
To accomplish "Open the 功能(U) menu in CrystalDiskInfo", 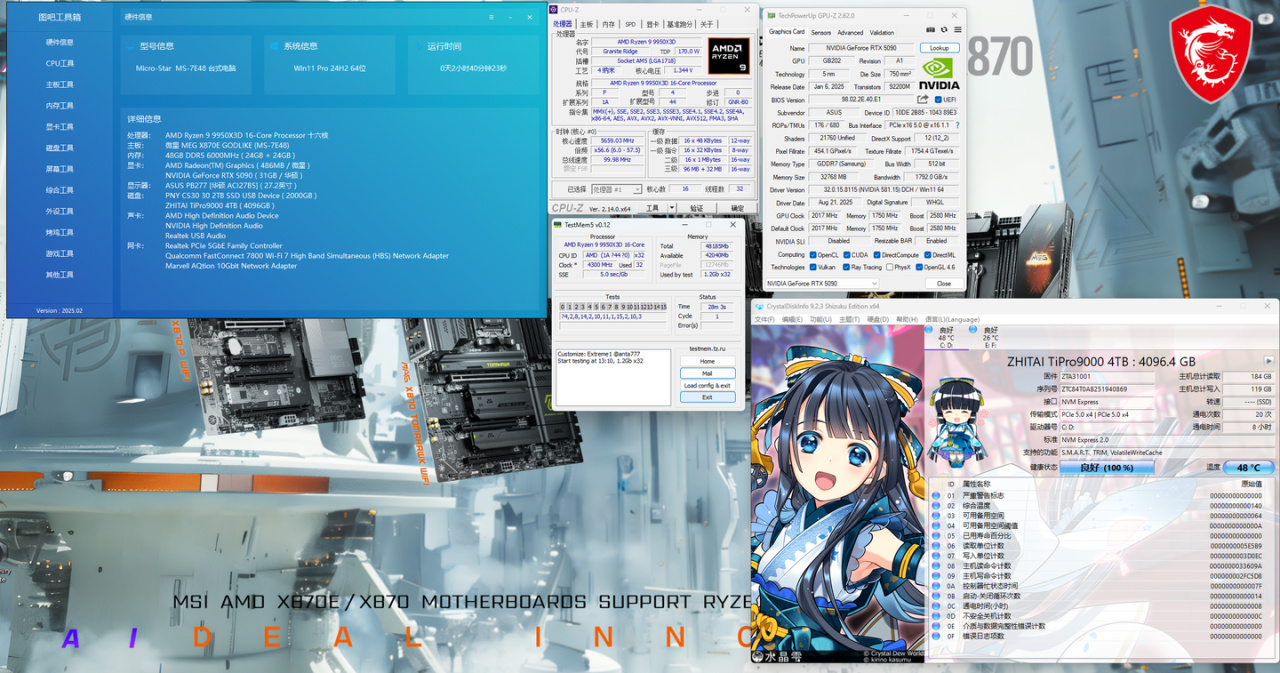I will (819, 319).
